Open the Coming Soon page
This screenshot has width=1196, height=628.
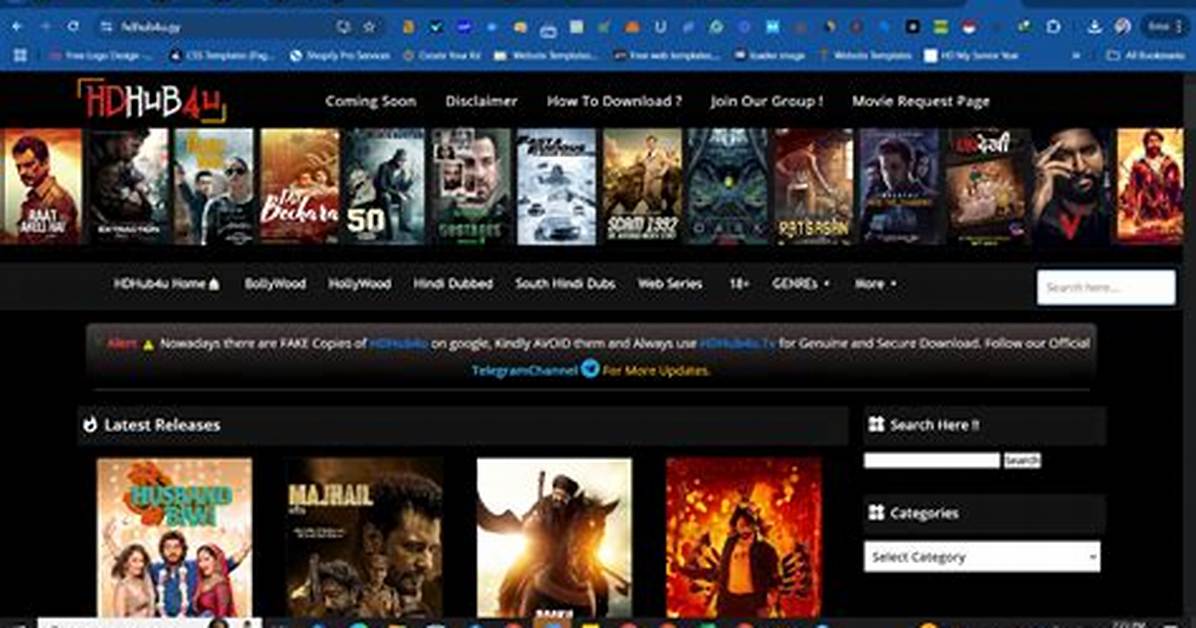point(371,101)
